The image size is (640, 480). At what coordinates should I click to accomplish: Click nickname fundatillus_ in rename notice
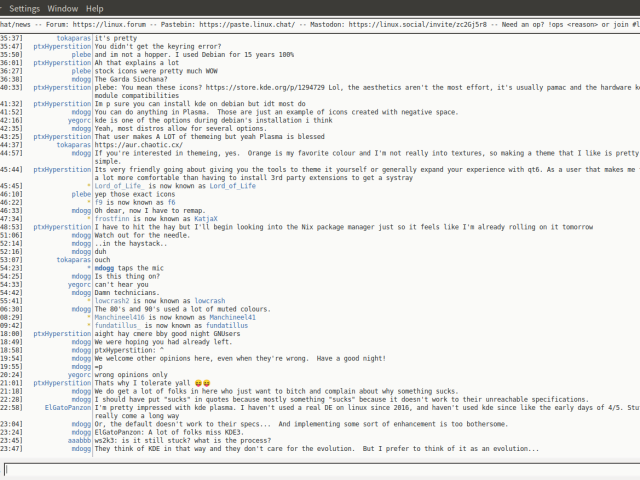click(118, 326)
